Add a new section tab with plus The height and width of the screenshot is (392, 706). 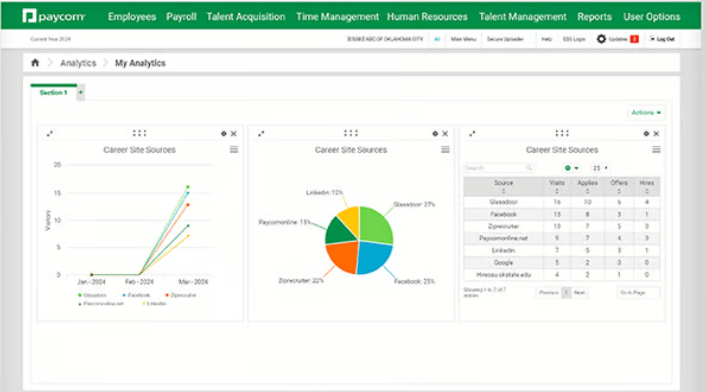coord(81,92)
